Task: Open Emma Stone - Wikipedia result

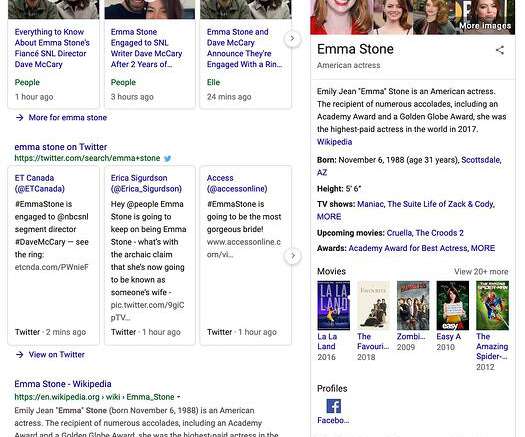Action: [63, 384]
